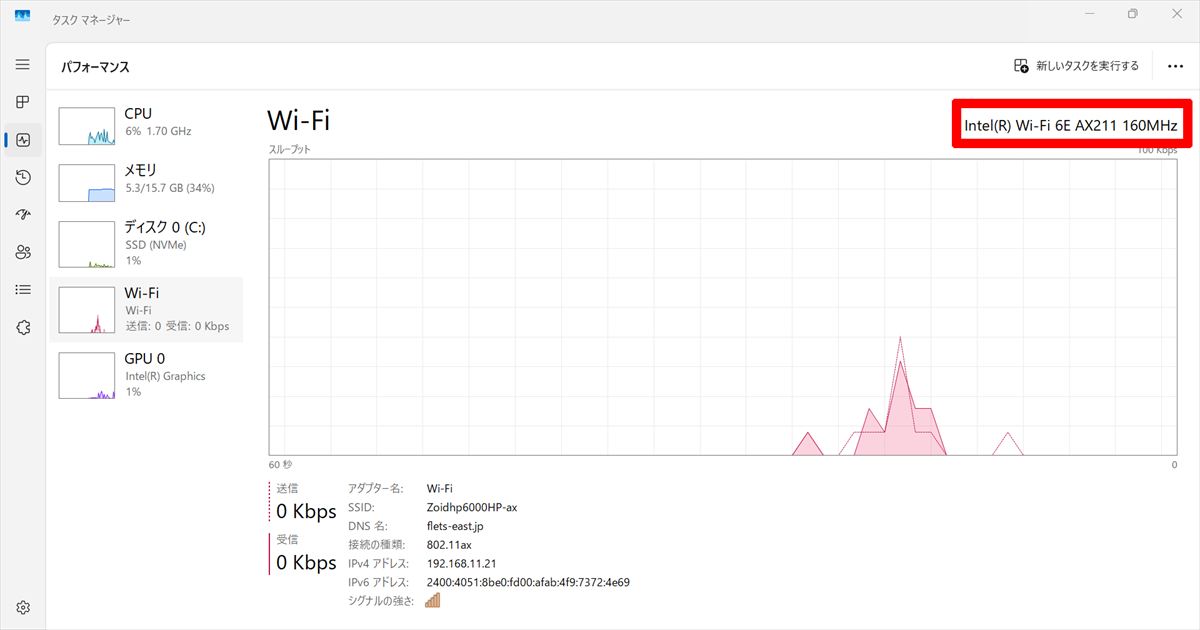The image size is (1200, 630).
Task: Click the Wi-Fi throughput graph
Action: coord(723,307)
